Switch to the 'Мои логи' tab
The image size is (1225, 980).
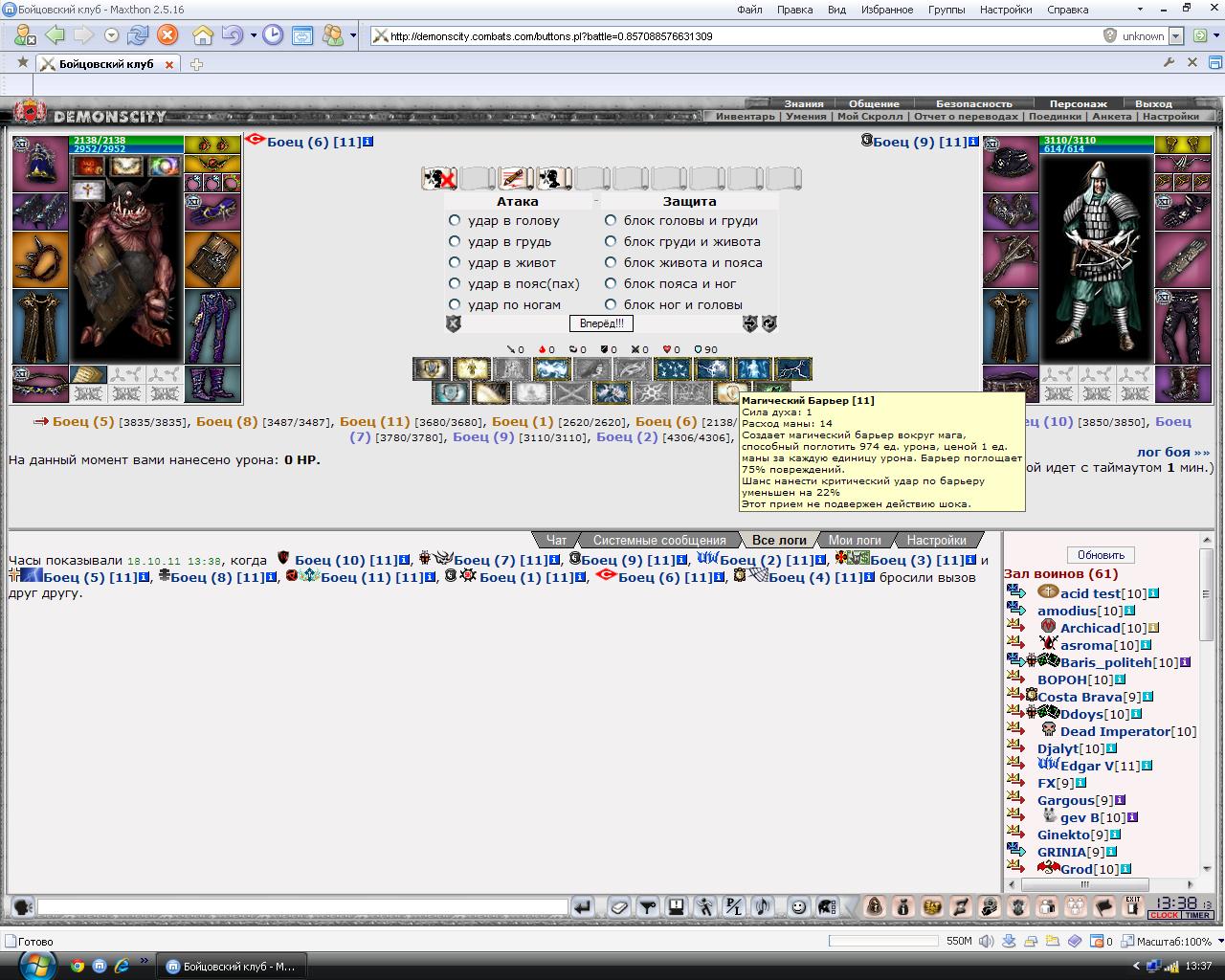click(855, 540)
